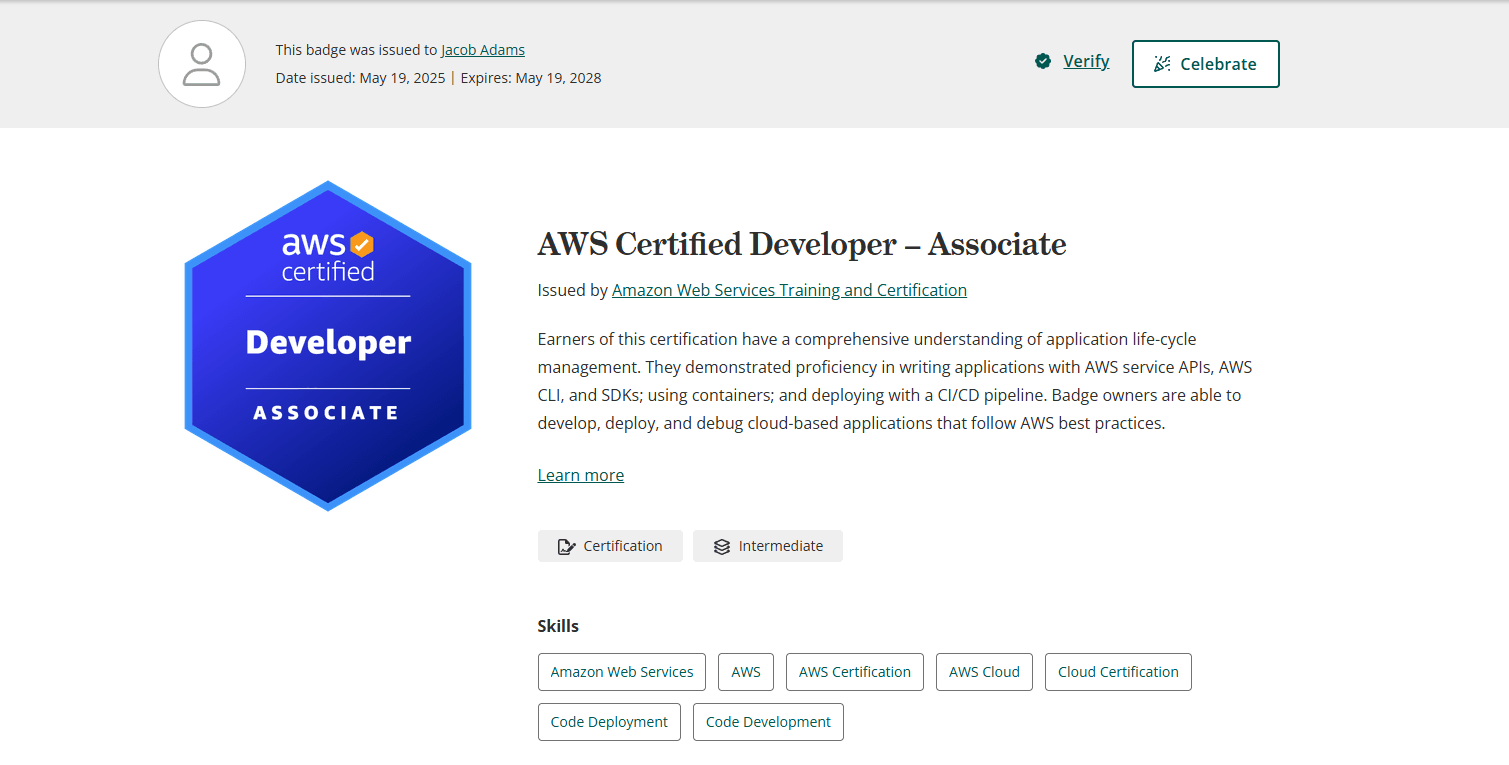Image resolution: width=1509 pixels, height=765 pixels.
Task: Click the Certification tag pencil icon
Action: point(566,546)
